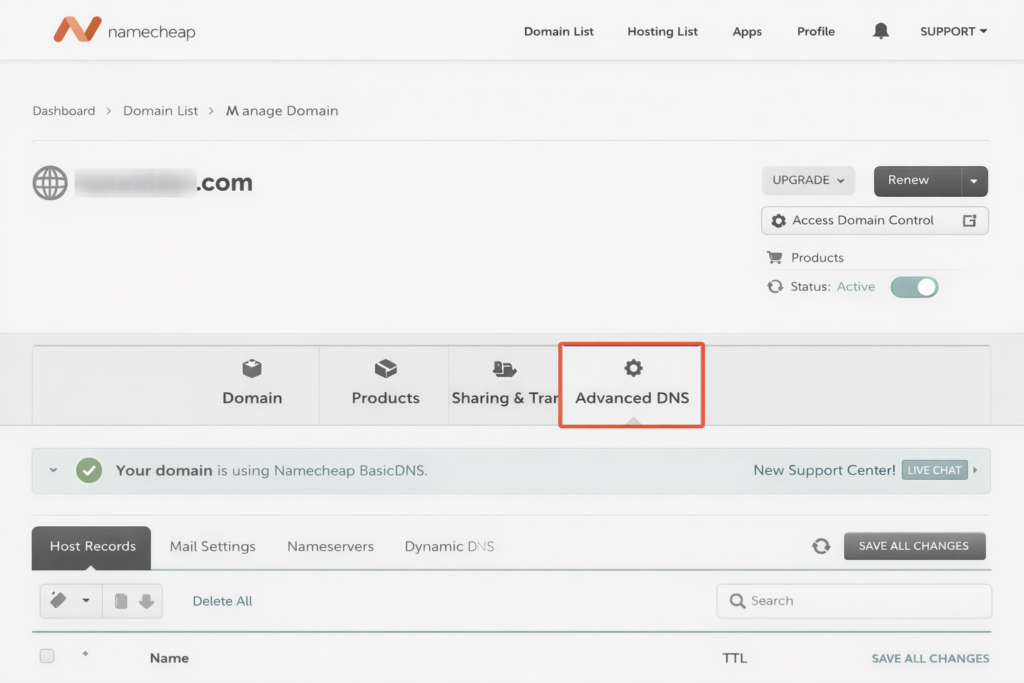This screenshot has width=1024, height=683.
Task: Click the notification bell icon
Action: (x=880, y=31)
